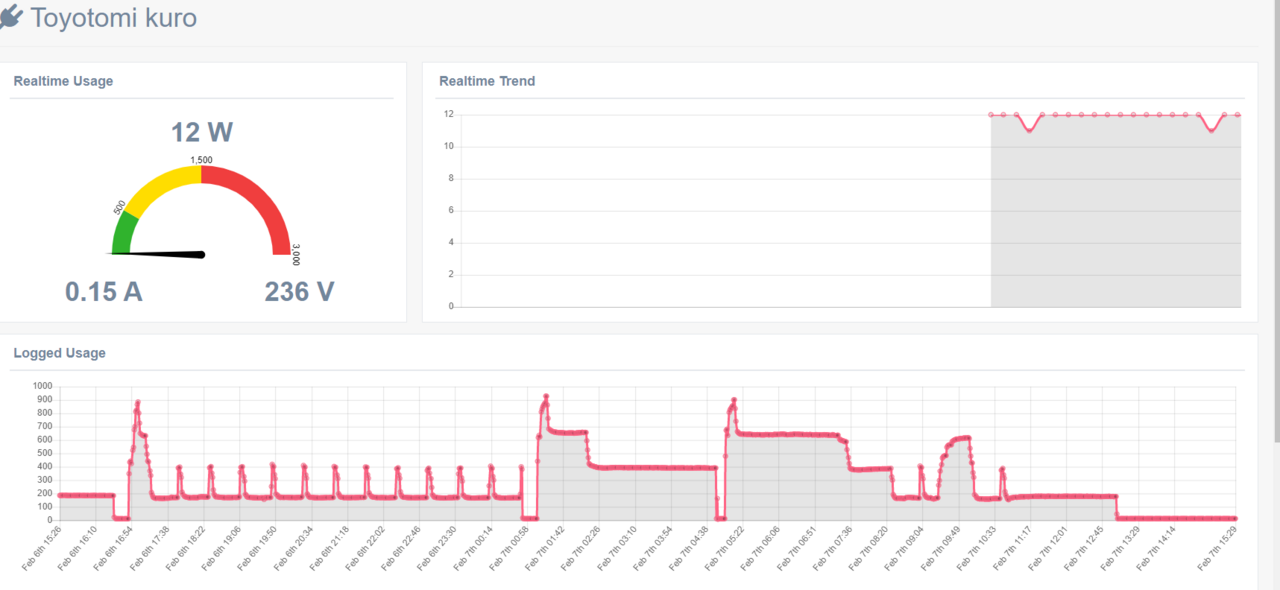The width and height of the screenshot is (1280, 590).
Task: Click the Feb 6th 15:26 axis label
Action: coord(41,549)
